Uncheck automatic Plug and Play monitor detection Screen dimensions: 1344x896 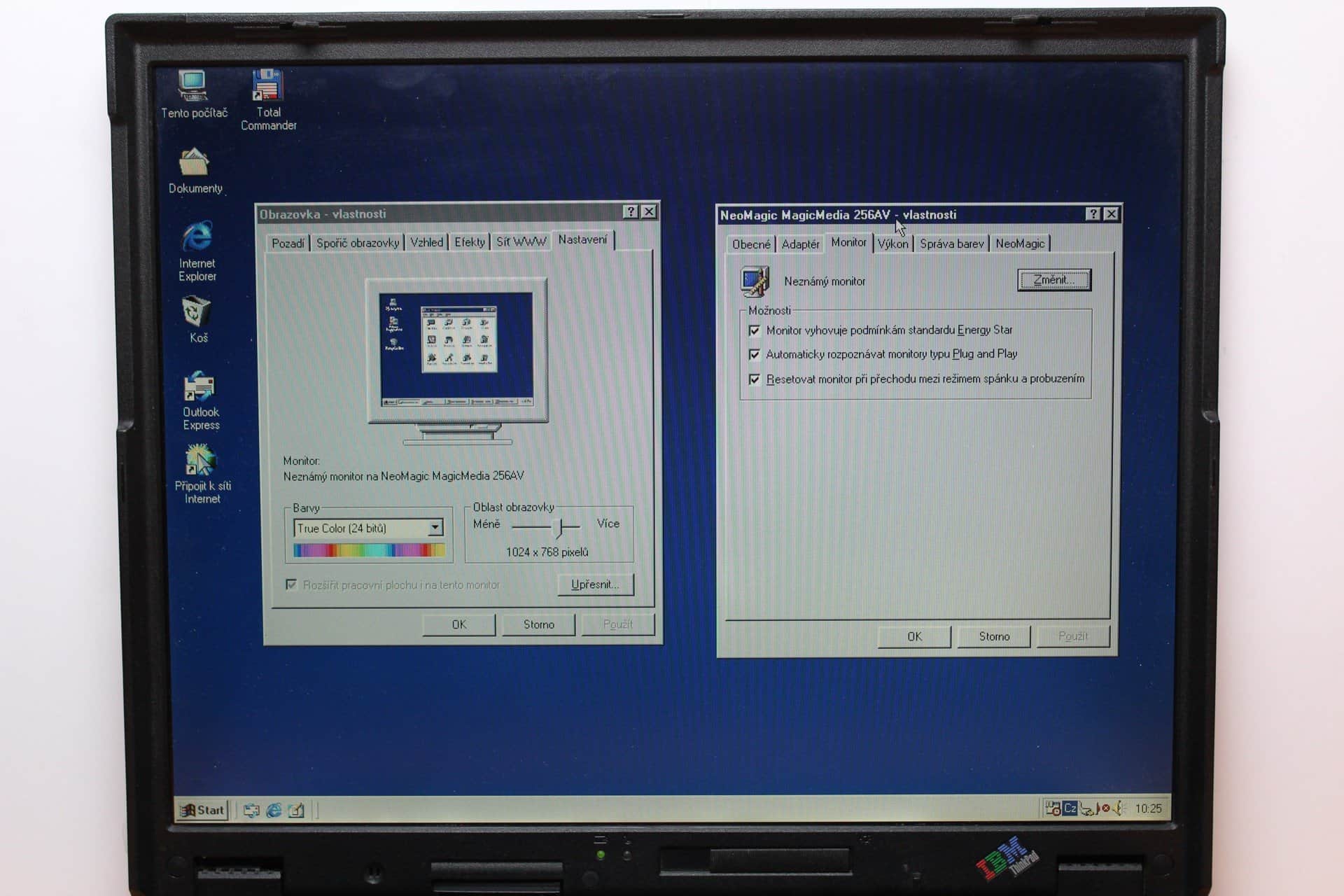click(755, 355)
